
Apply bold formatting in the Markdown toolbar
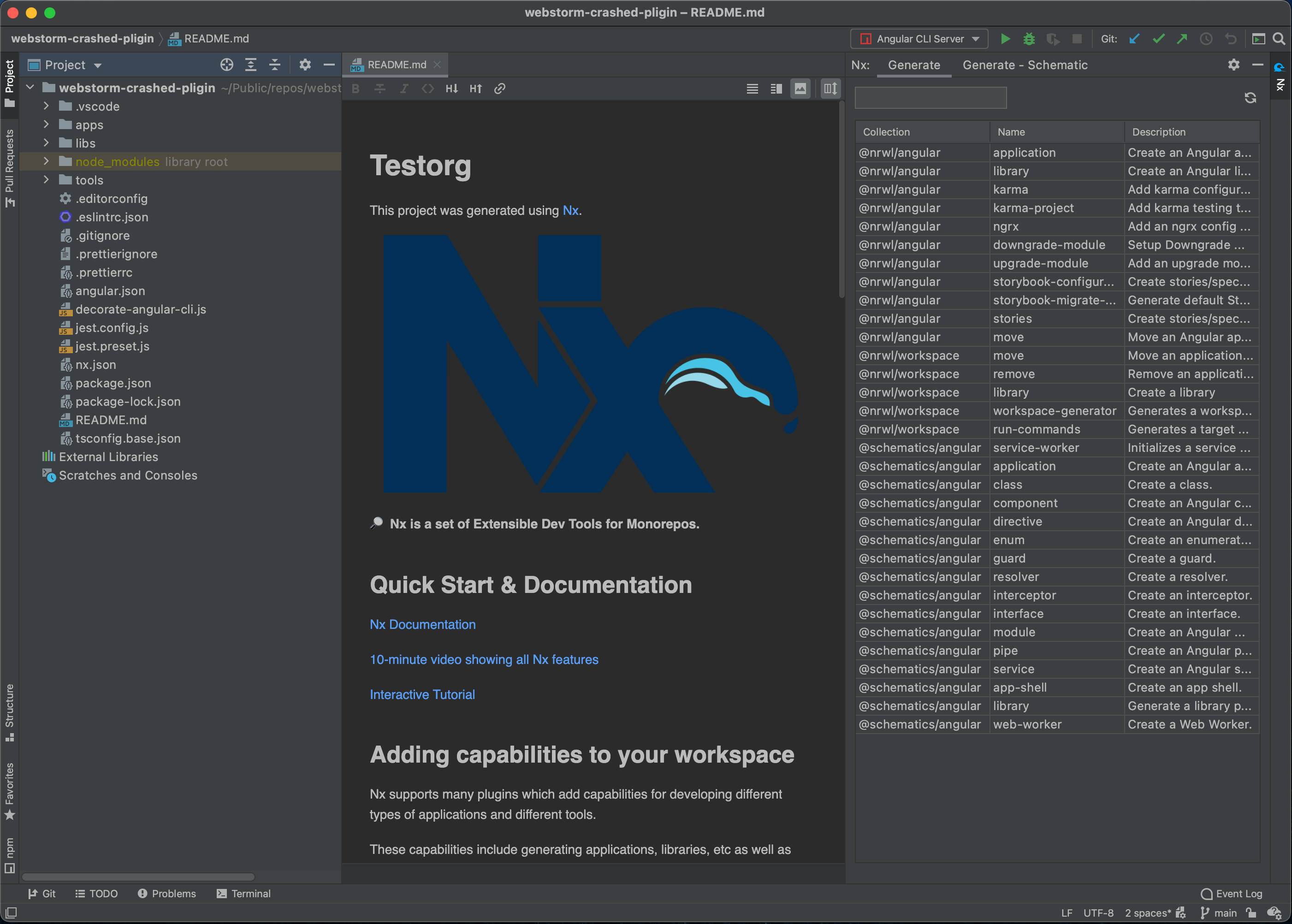click(355, 89)
